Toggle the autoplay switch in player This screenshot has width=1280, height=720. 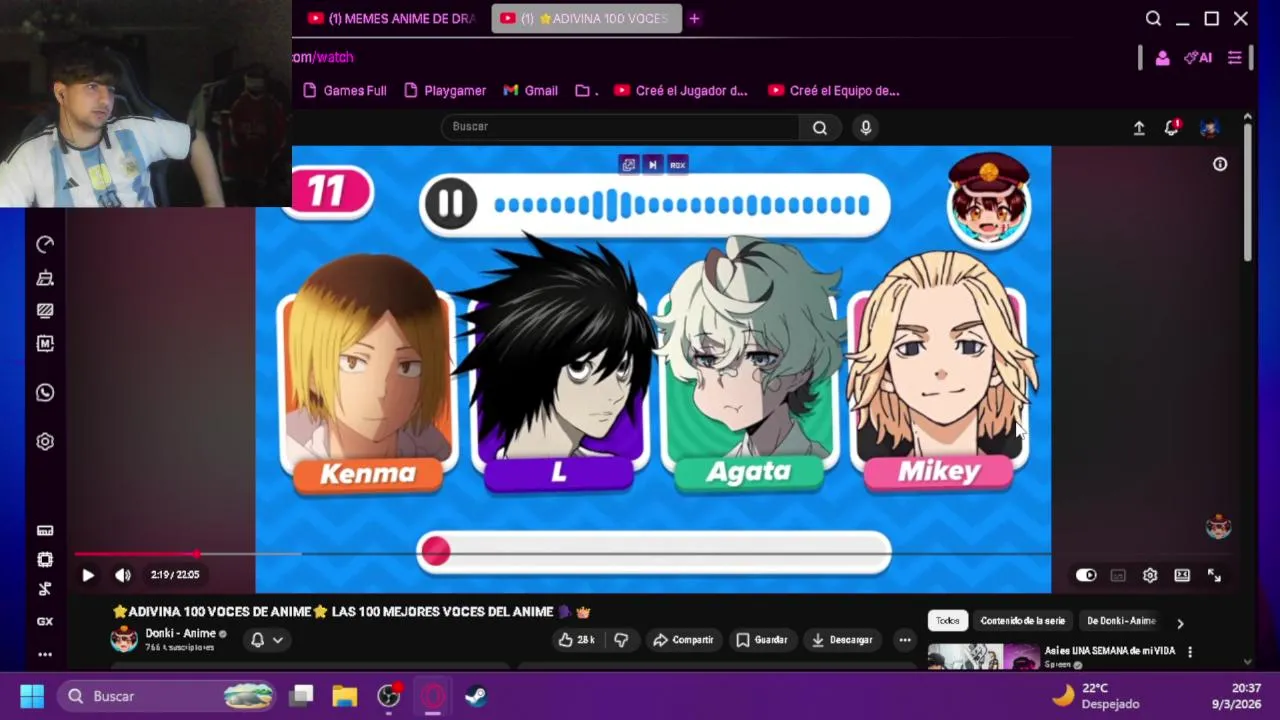[x=1086, y=575]
